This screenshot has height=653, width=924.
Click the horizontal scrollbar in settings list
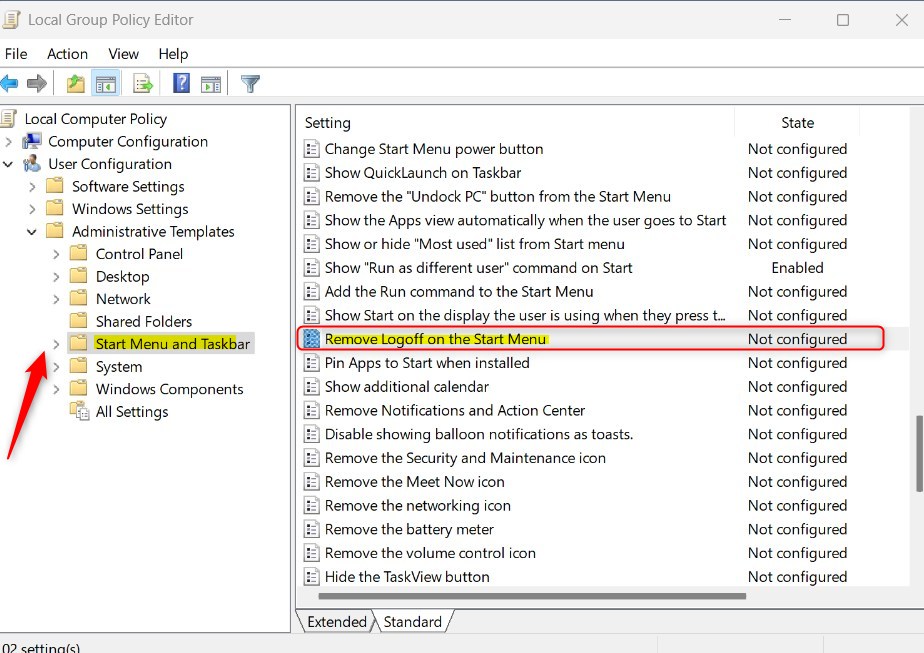point(532,596)
